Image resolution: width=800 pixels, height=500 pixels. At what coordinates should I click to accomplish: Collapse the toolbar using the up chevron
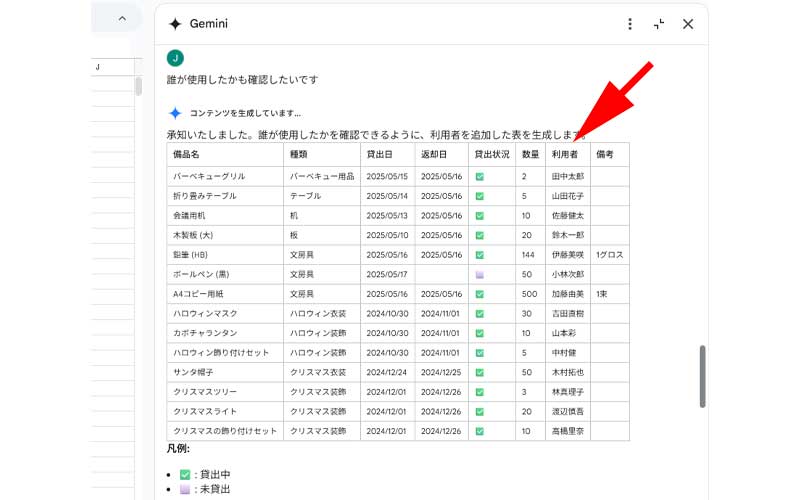point(122,18)
